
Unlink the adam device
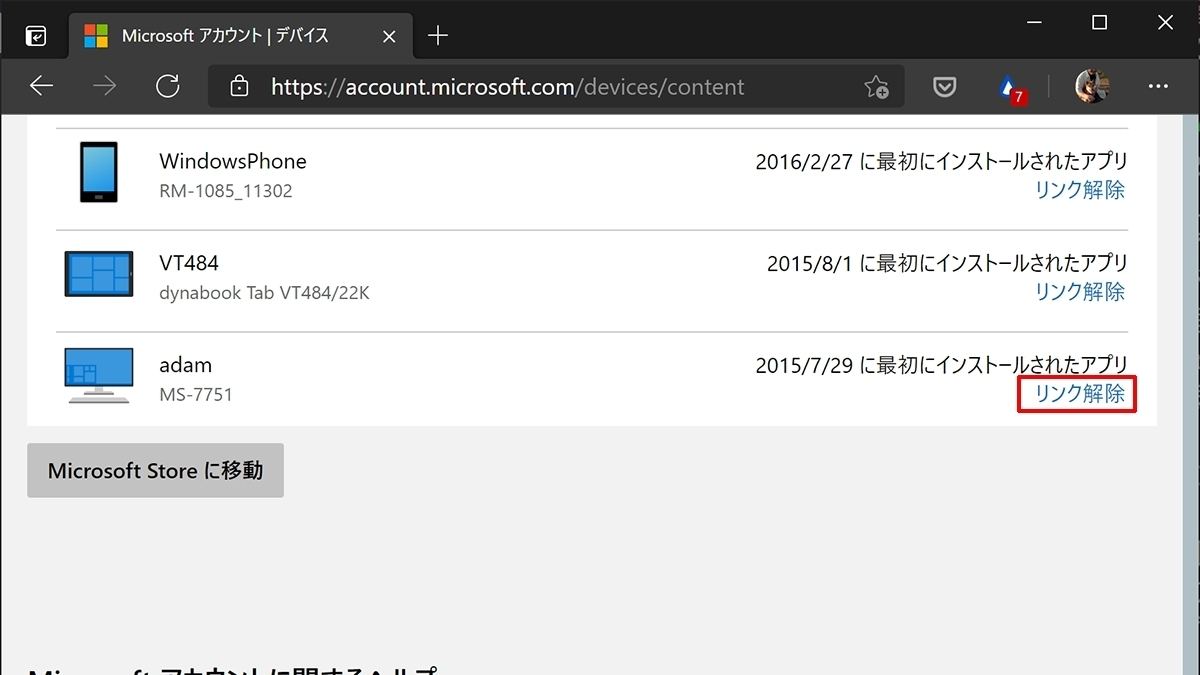click(x=1080, y=393)
